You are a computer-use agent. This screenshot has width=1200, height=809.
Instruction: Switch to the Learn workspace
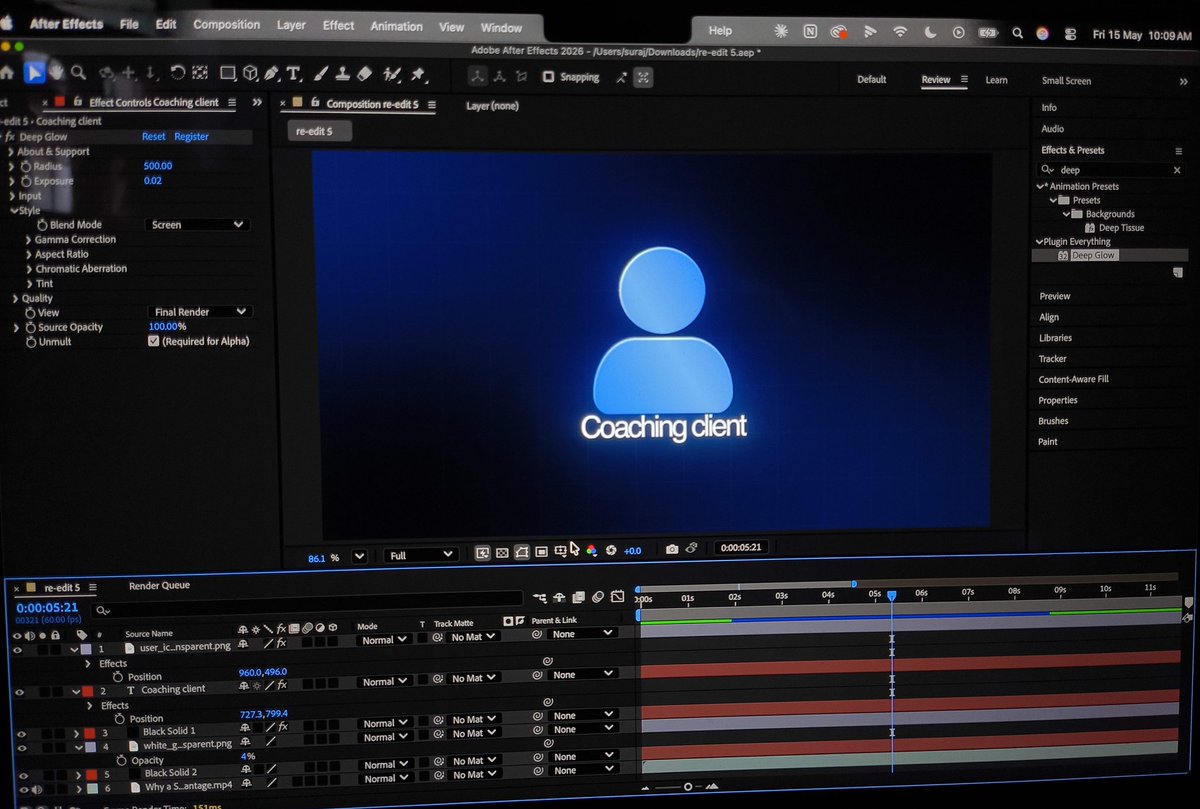pos(996,80)
